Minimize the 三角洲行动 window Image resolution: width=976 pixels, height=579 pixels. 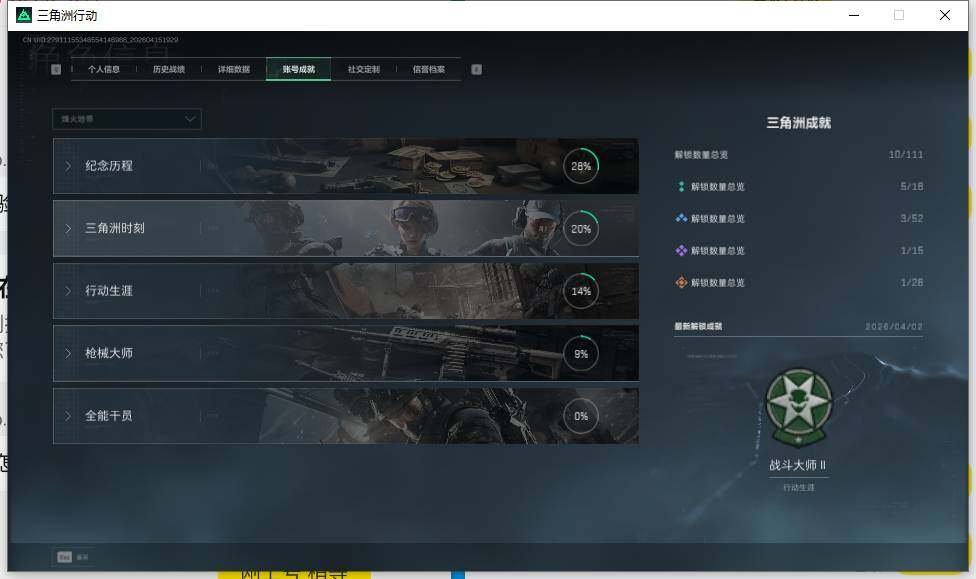(x=854, y=15)
